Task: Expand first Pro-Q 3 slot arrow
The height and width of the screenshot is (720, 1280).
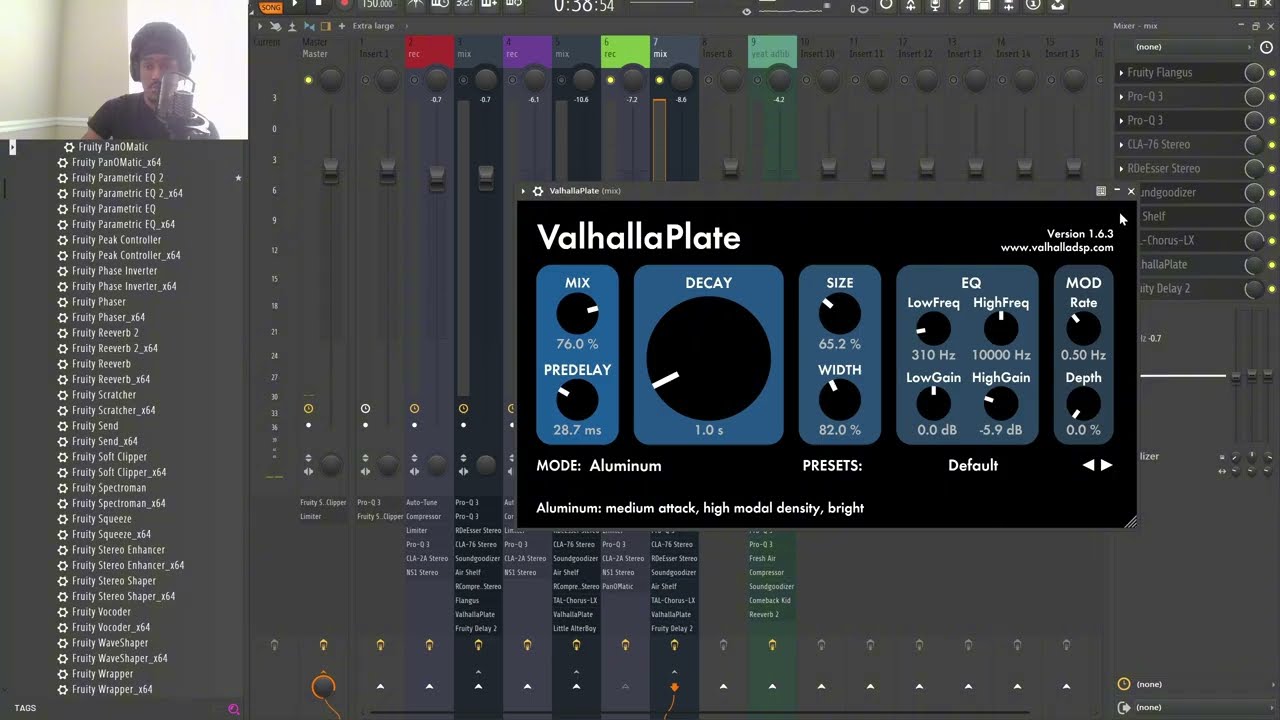Action: [1121, 97]
